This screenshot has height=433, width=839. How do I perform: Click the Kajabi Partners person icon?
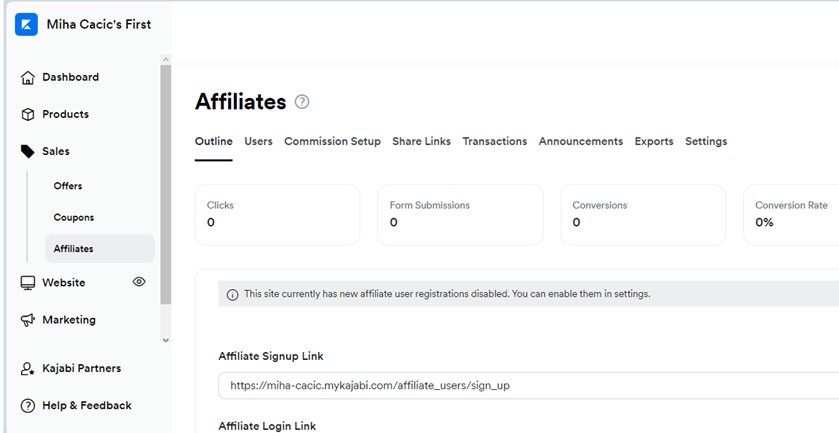pos(28,369)
